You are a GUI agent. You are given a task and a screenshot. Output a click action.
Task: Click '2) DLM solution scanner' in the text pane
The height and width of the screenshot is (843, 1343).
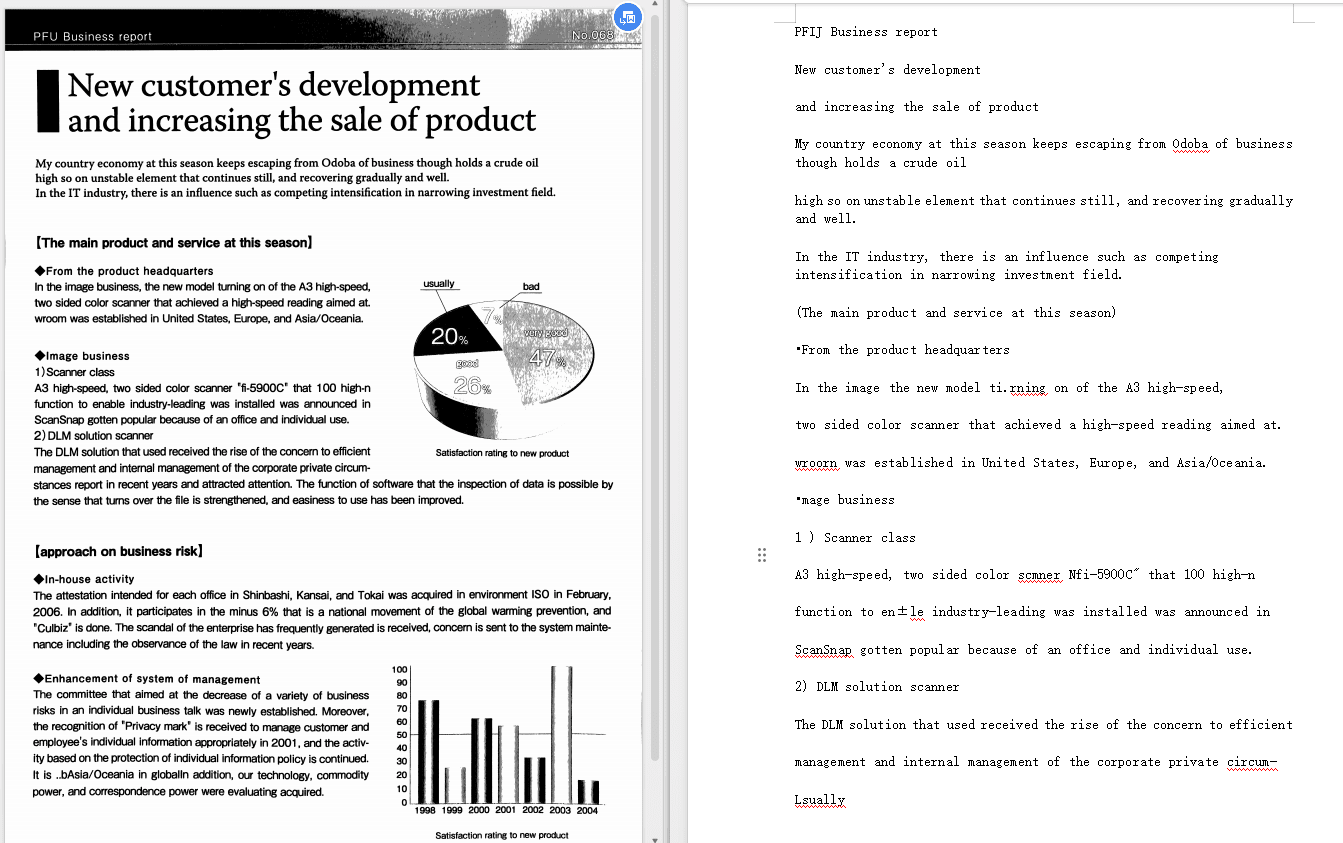877,687
